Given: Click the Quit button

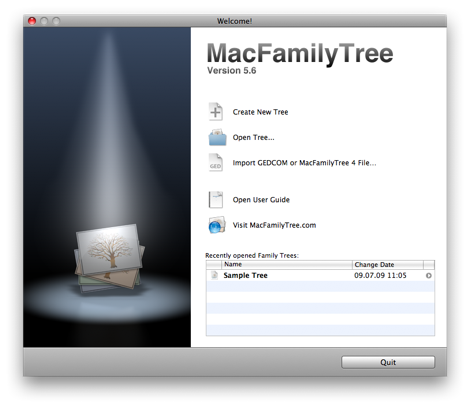Looking at the screenshot, I should coord(388,362).
